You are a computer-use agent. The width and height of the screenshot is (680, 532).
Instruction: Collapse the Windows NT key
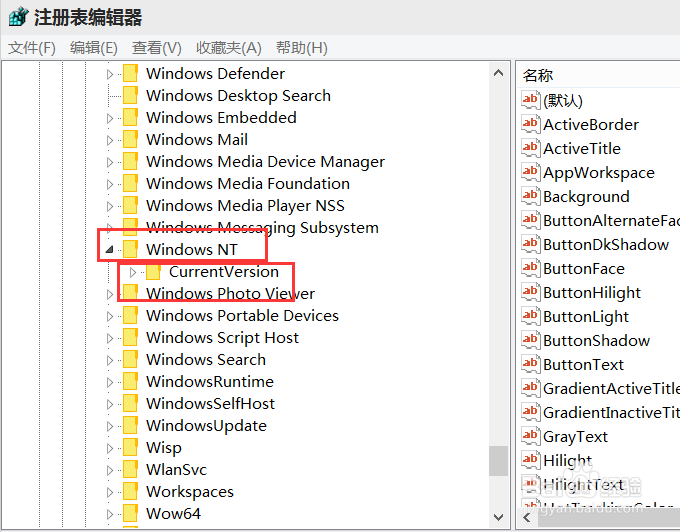pos(110,250)
